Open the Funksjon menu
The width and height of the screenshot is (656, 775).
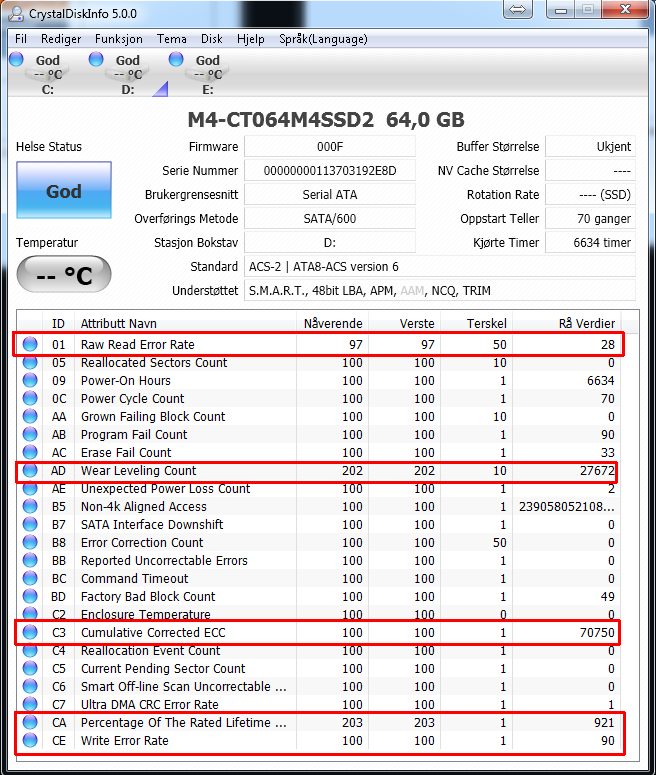pyautogui.click(x=119, y=39)
